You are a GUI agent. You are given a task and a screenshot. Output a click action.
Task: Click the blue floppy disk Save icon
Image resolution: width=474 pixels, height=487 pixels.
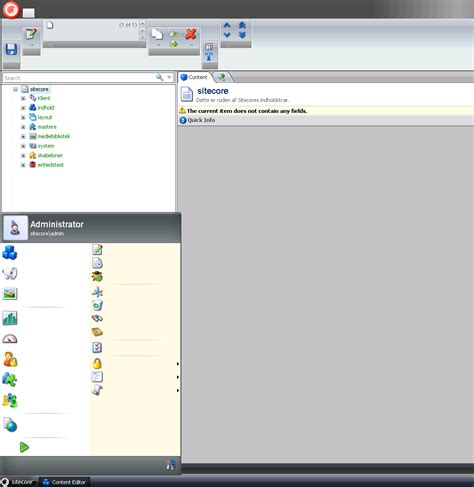point(11,50)
